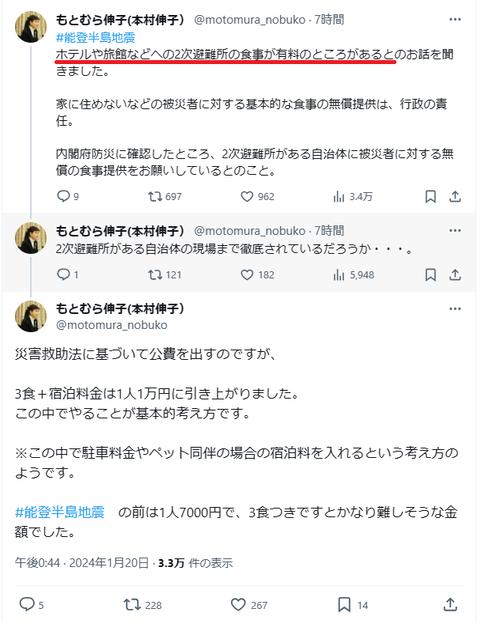
Task: Reply to the second tweet with 1 comment
Action: click(68, 275)
